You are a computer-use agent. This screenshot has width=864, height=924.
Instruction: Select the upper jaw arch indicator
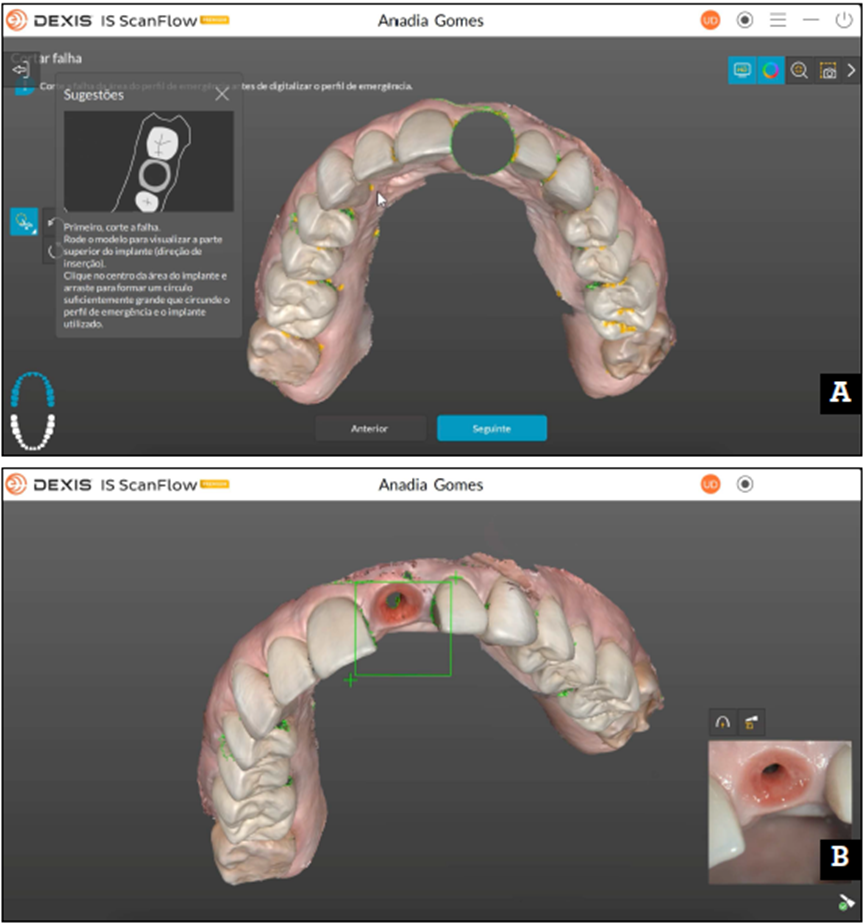coord(32,390)
